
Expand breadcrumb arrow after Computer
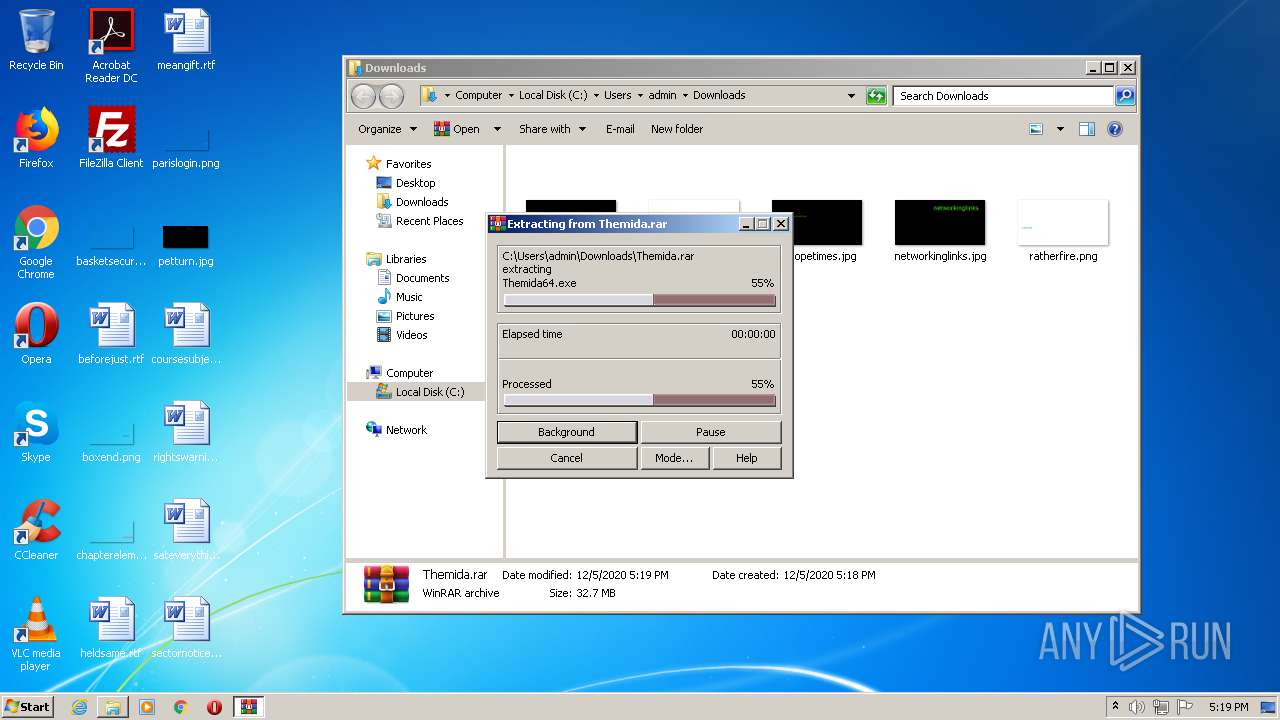coord(510,96)
